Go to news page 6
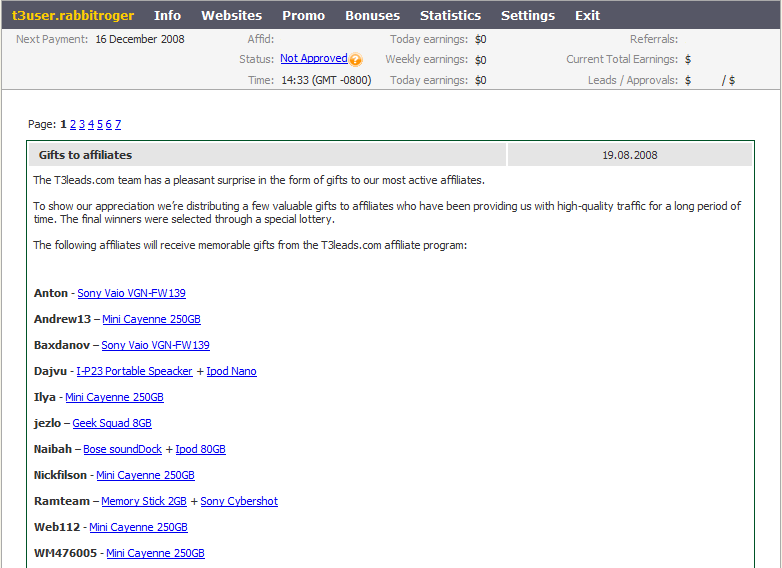The width and height of the screenshot is (782, 568). coord(109,124)
